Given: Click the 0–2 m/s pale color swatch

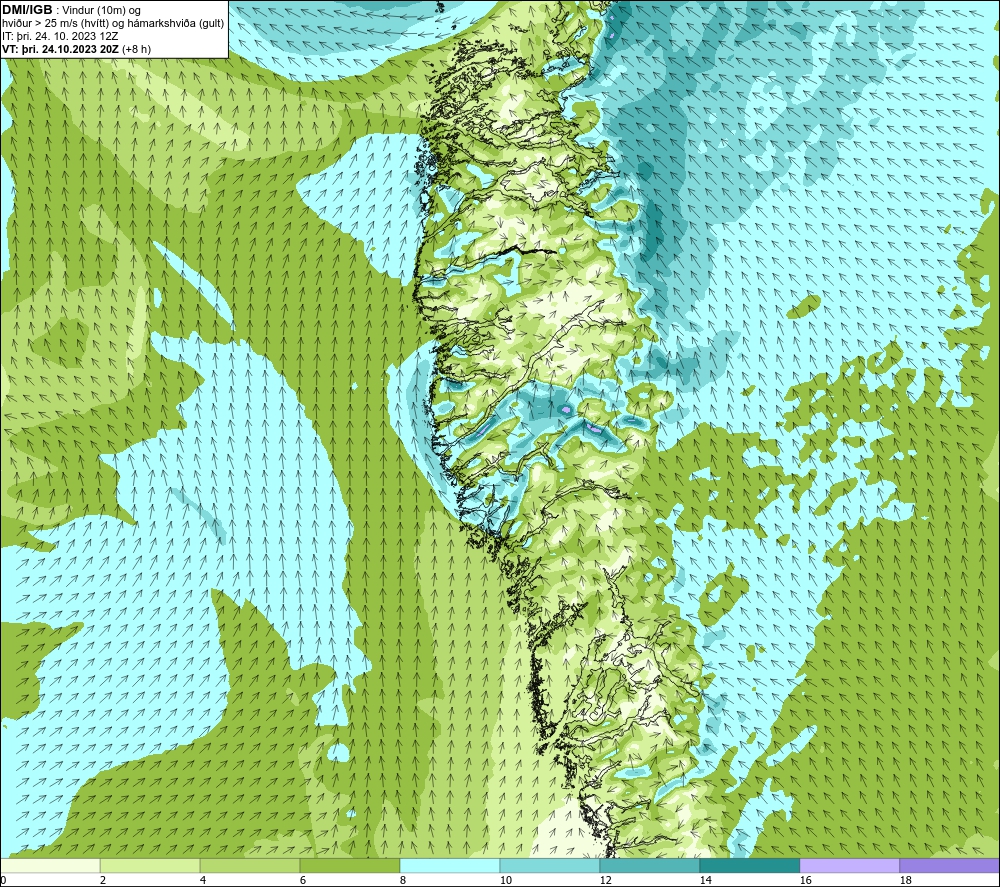Looking at the screenshot, I should [x=50, y=865].
